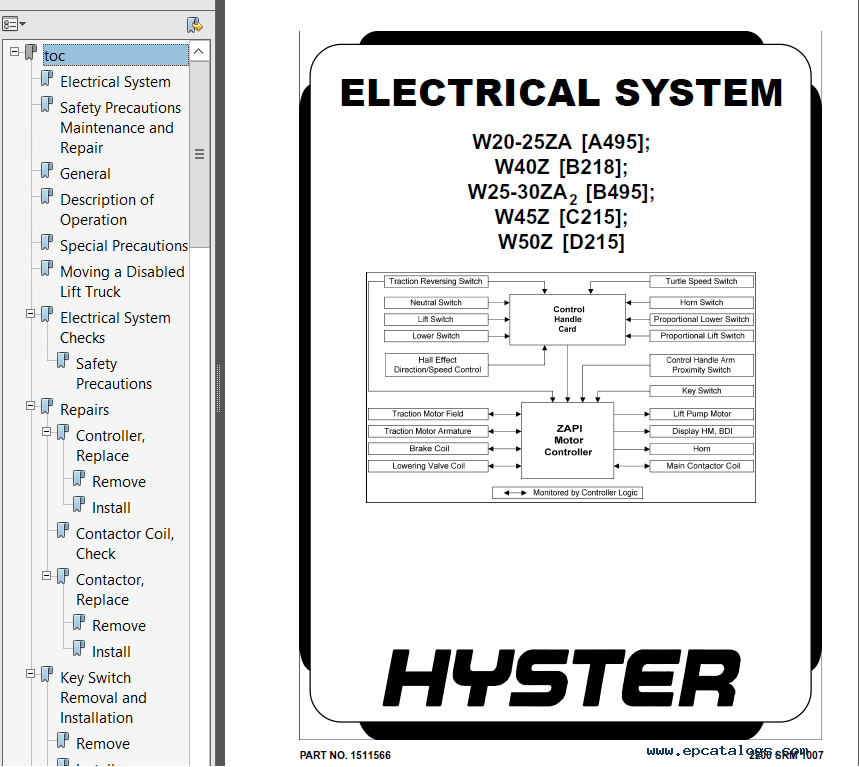The width and height of the screenshot is (859, 767).
Task: Go to Install under Controller, Replace
Action: pyautogui.click(x=111, y=508)
